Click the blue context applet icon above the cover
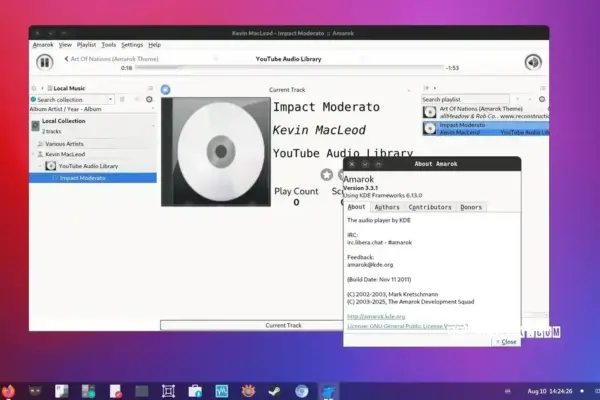The height and width of the screenshot is (400, 600). (165, 90)
